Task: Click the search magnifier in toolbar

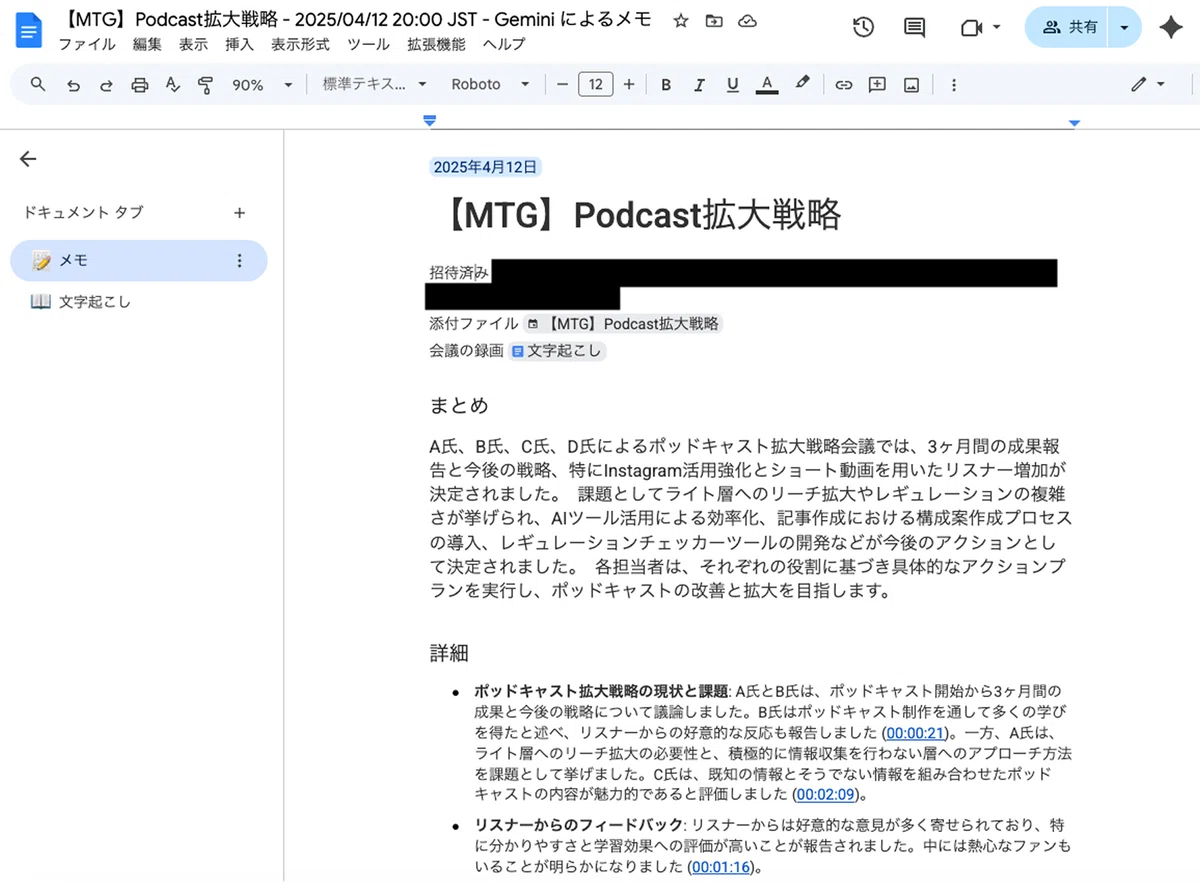Action: (38, 85)
